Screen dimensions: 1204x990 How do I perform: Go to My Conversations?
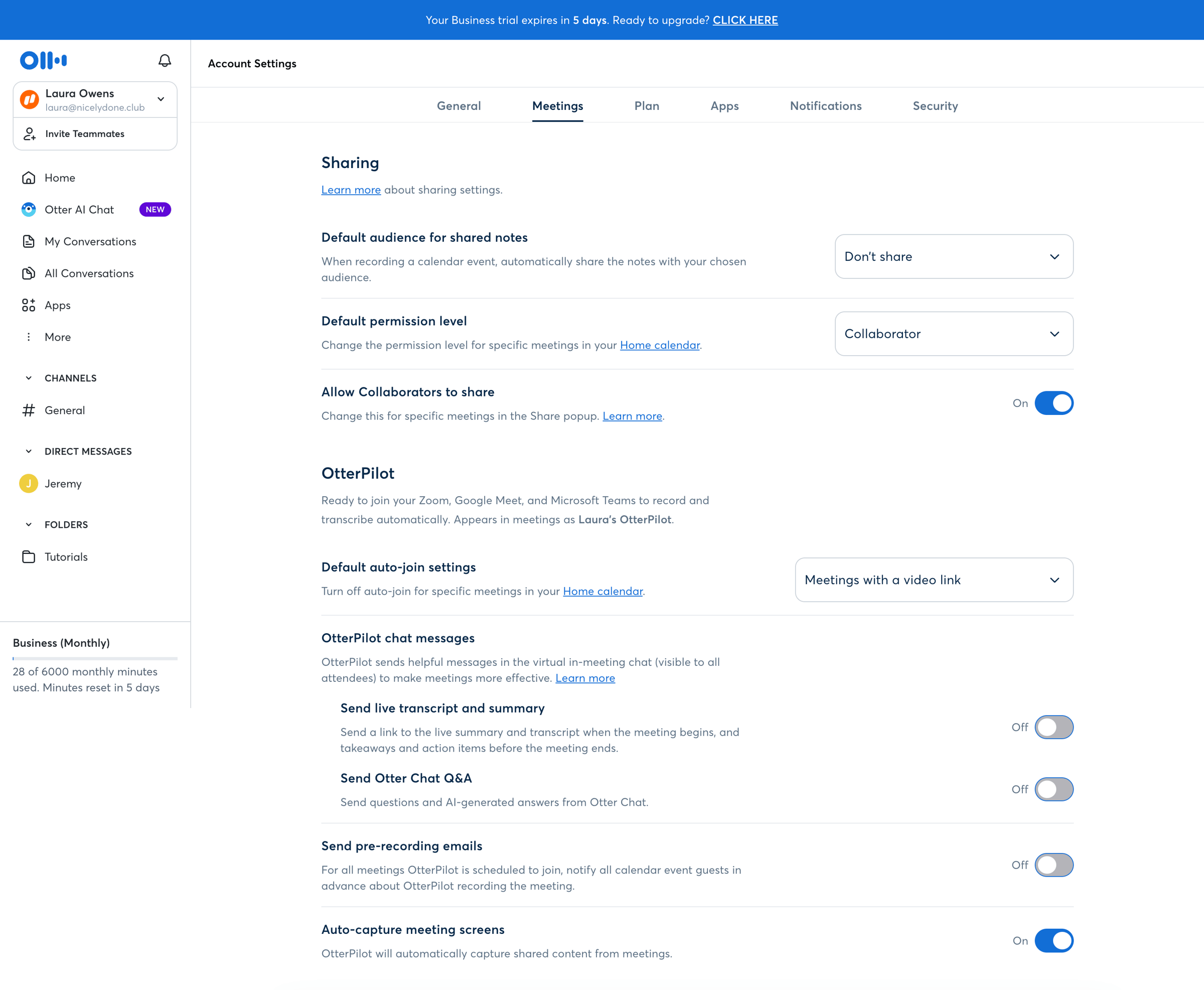tap(95, 242)
